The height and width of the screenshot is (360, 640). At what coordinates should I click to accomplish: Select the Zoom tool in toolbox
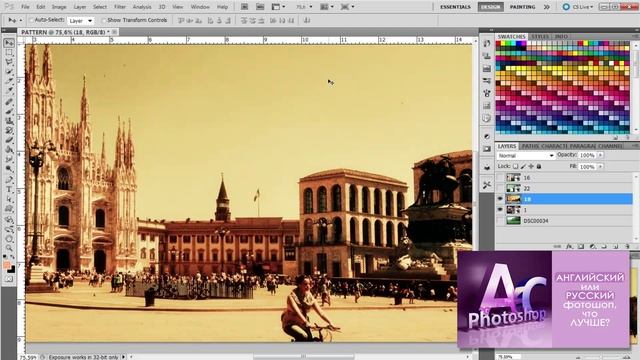point(9,248)
